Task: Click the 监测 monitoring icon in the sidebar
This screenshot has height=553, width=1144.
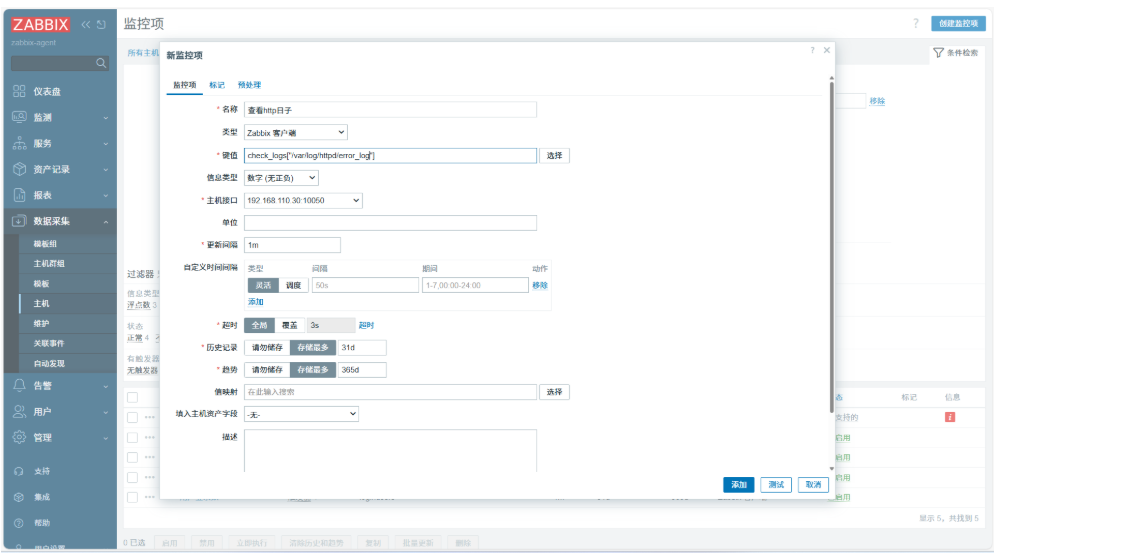Action: point(20,117)
